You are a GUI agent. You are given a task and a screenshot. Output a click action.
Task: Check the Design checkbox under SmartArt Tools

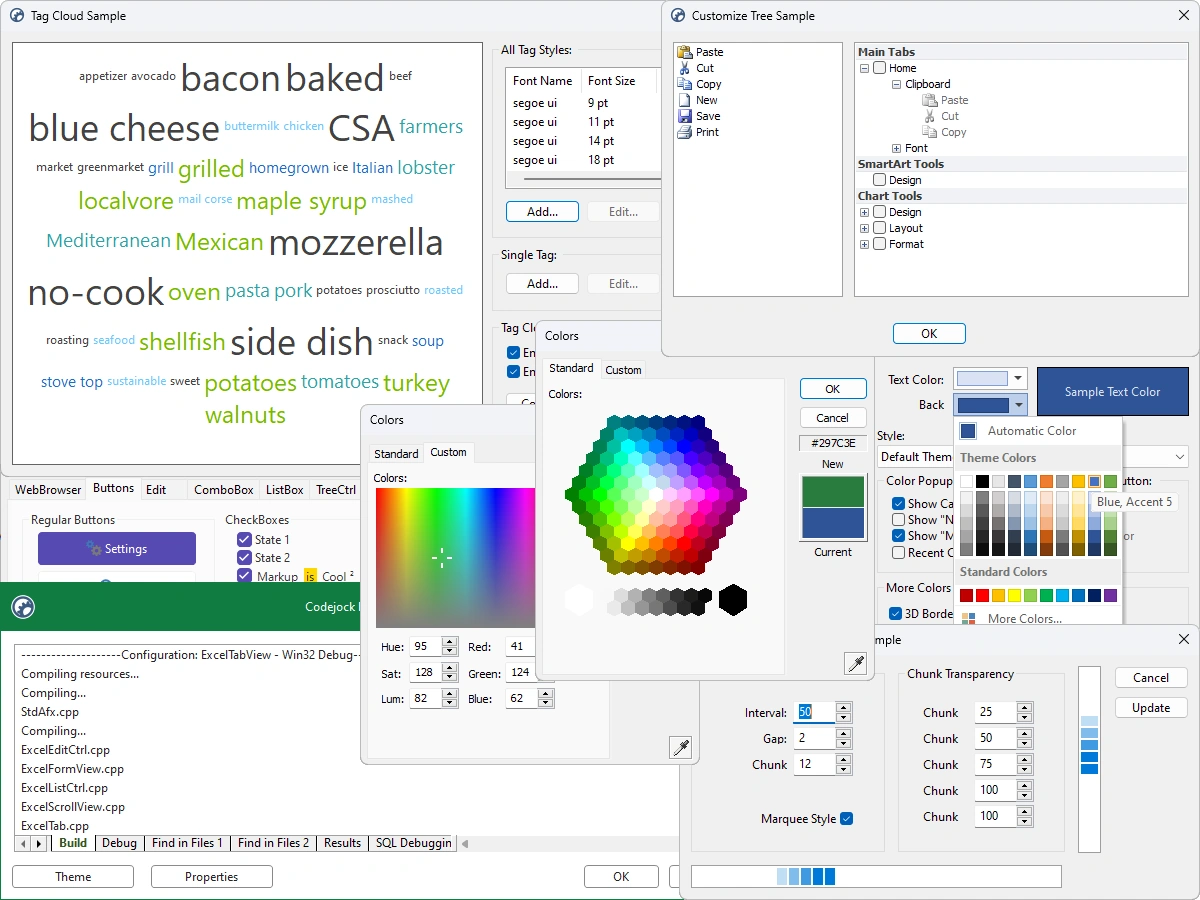[x=879, y=180]
